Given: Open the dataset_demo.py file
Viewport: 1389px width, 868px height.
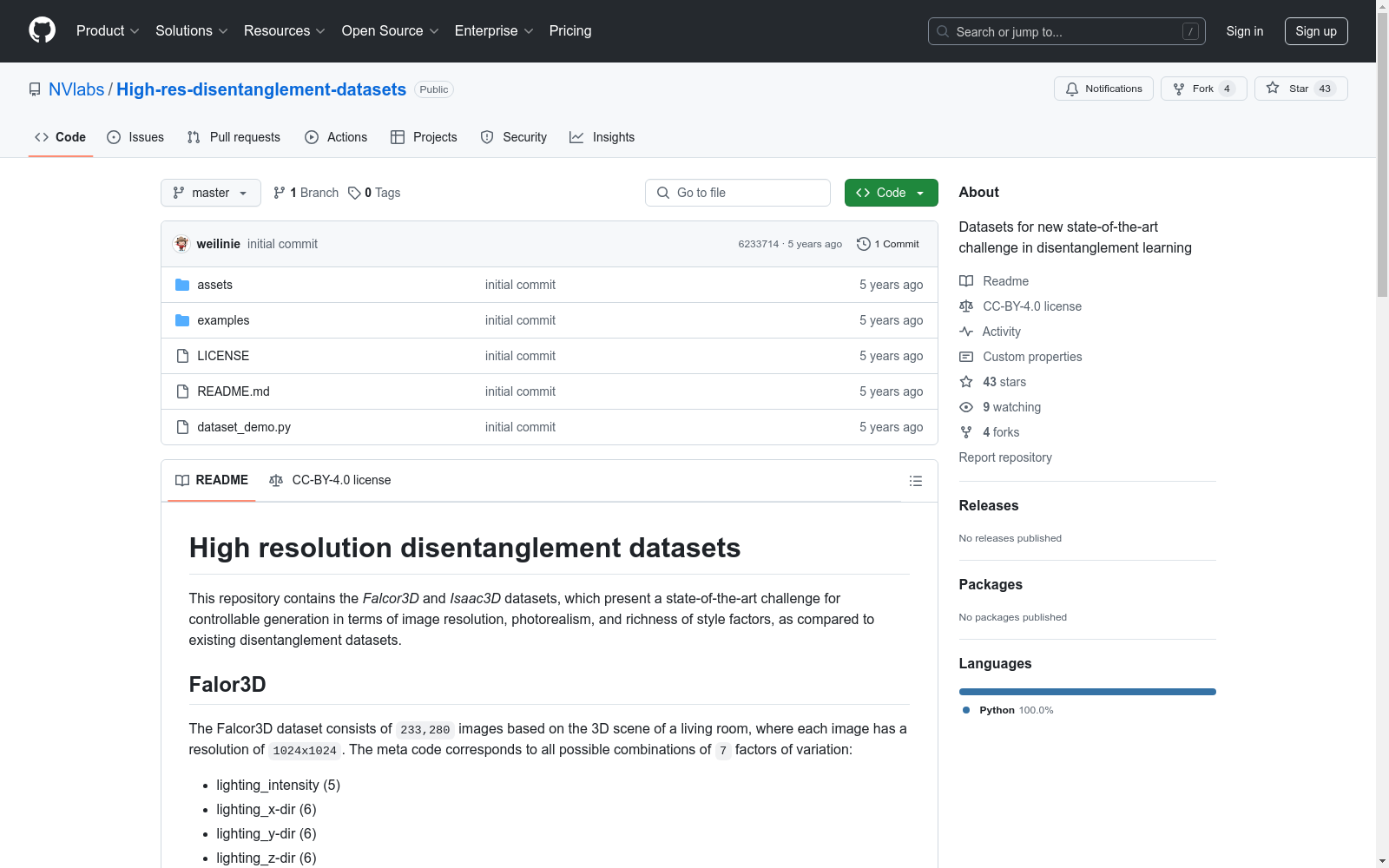Looking at the screenshot, I should (x=244, y=427).
